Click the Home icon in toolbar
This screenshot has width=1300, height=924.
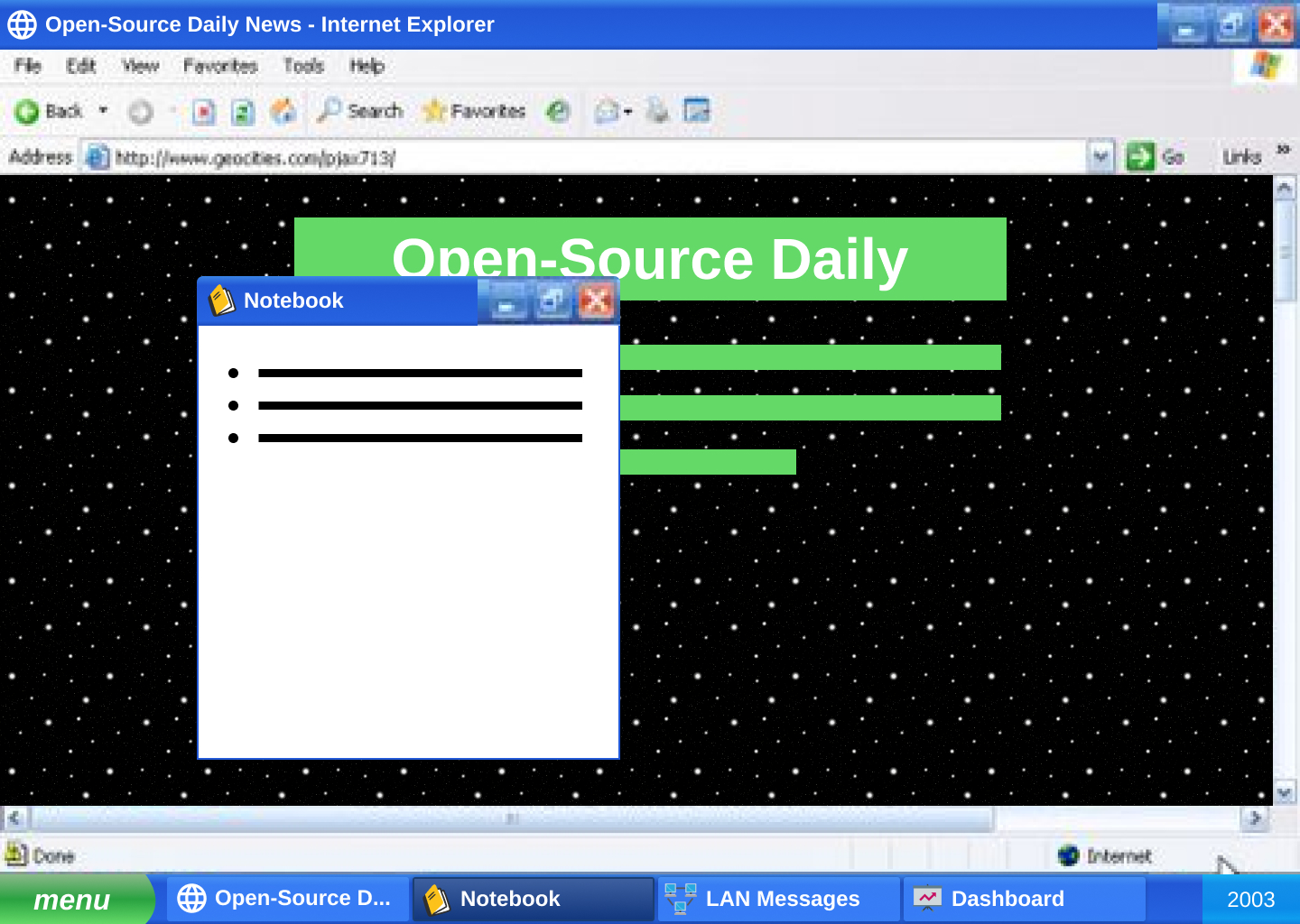(283, 111)
